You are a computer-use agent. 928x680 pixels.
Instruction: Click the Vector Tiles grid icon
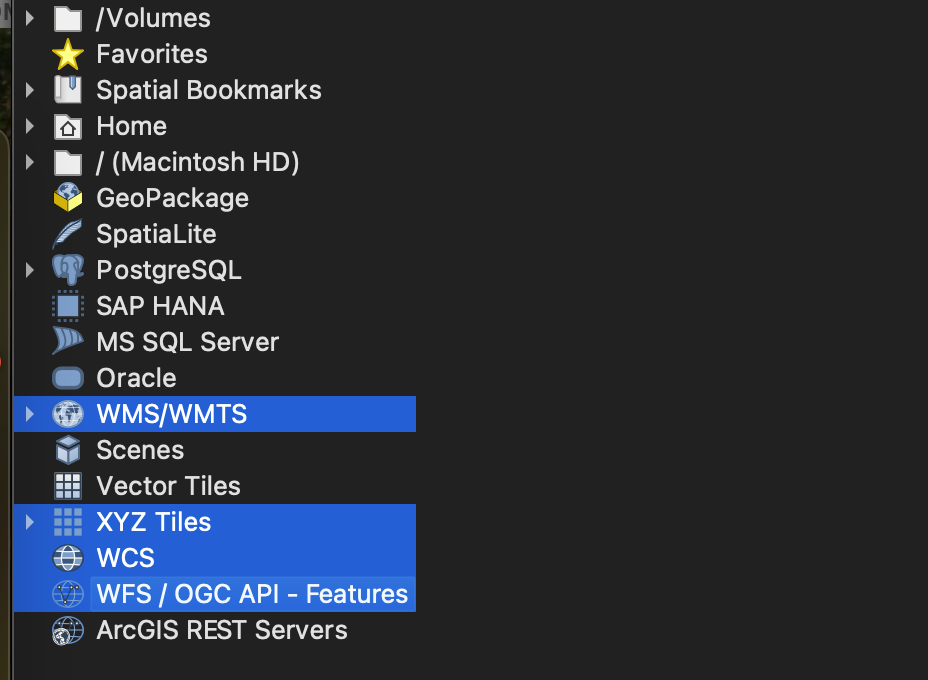[x=67, y=486]
